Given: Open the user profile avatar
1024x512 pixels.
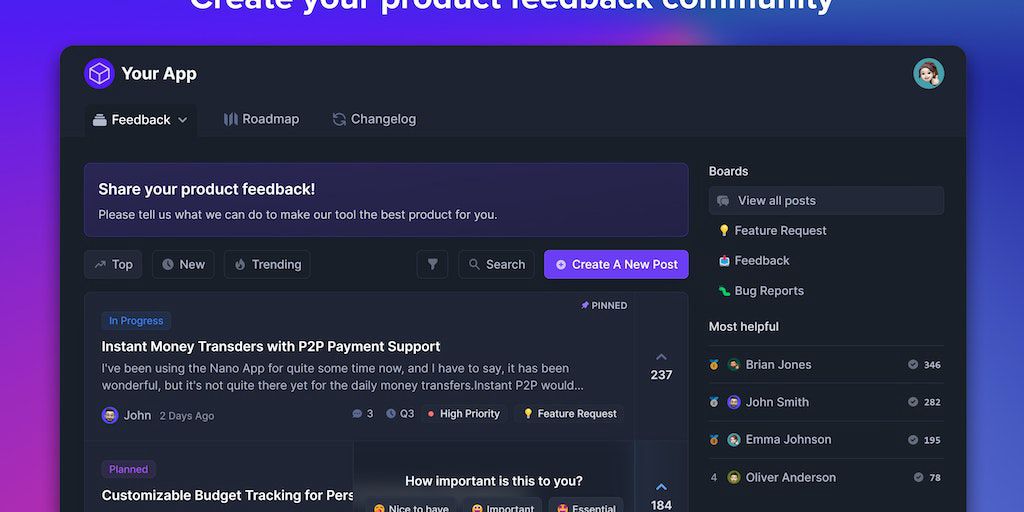Looking at the screenshot, I should coord(928,73).
